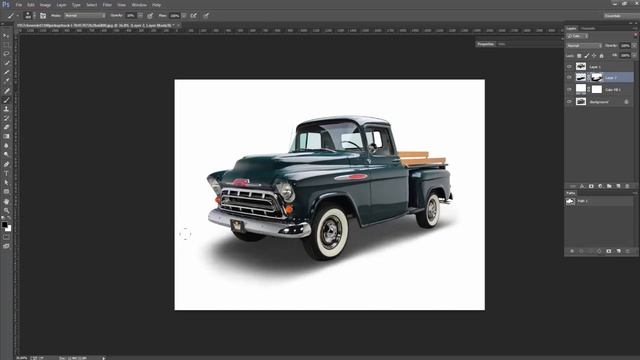This screenshot has height=360, width=640.
Task: Select the Zoom tool
Action: point(6,211)
